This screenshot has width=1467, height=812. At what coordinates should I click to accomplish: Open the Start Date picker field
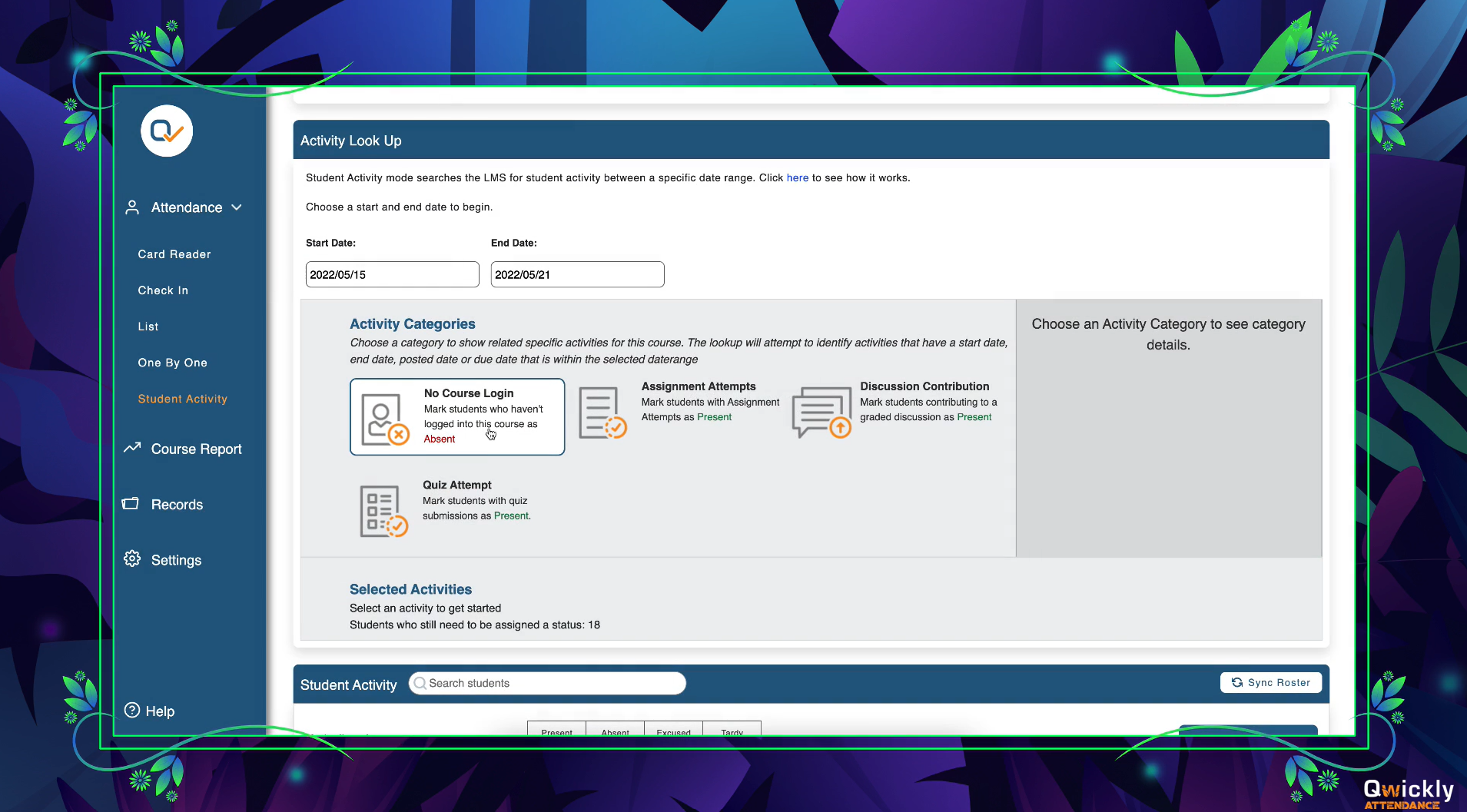tap(392, 274)
